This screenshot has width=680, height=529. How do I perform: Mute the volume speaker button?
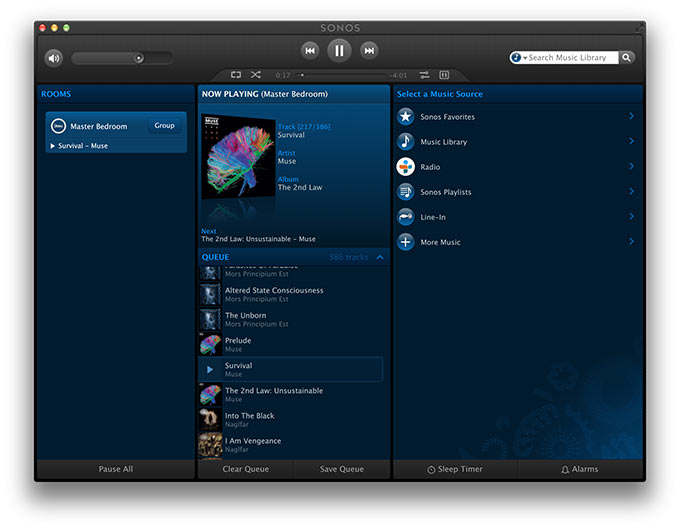(x=54, y=58)
